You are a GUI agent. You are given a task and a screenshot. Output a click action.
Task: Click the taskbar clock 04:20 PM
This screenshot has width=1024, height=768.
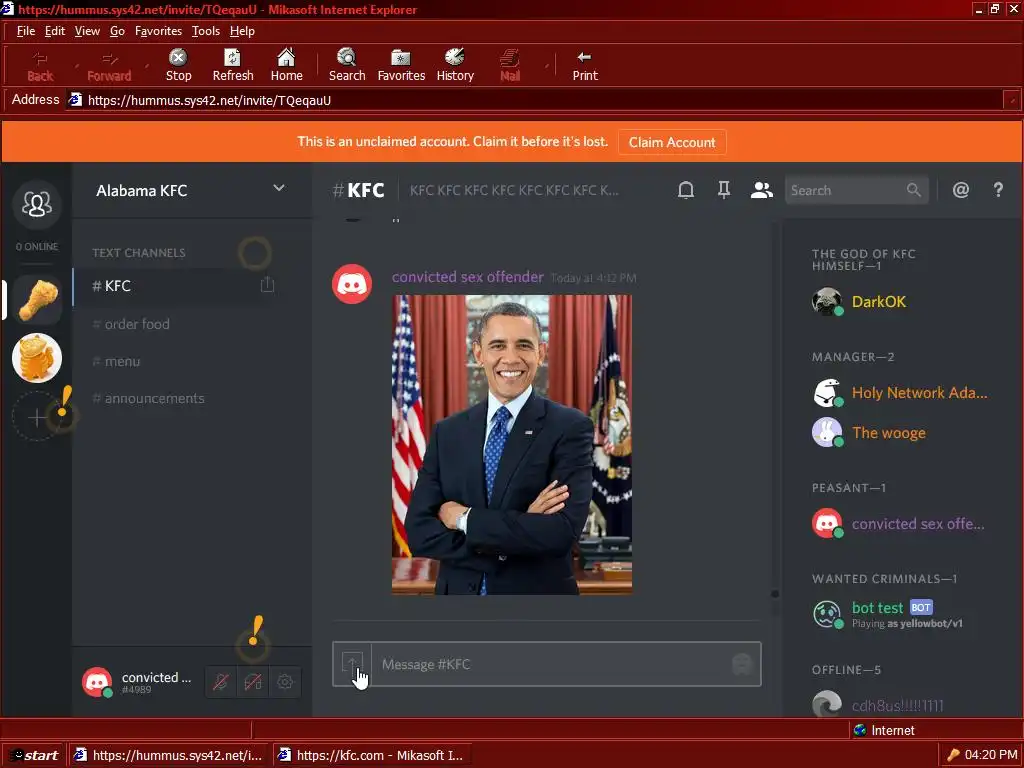[991, 755]
